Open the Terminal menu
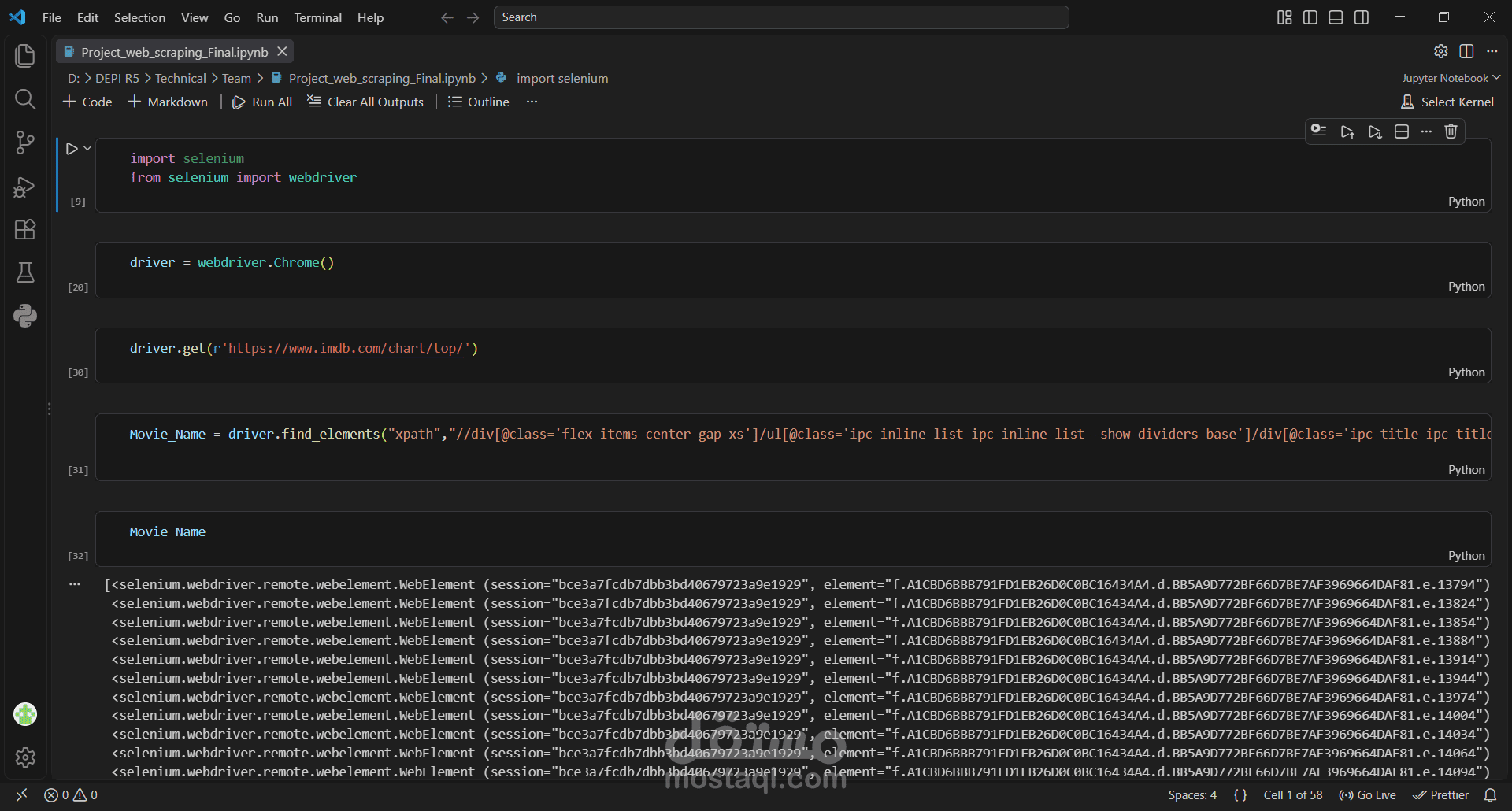Screen dimensions: 1512x811 tap(318, 17)
